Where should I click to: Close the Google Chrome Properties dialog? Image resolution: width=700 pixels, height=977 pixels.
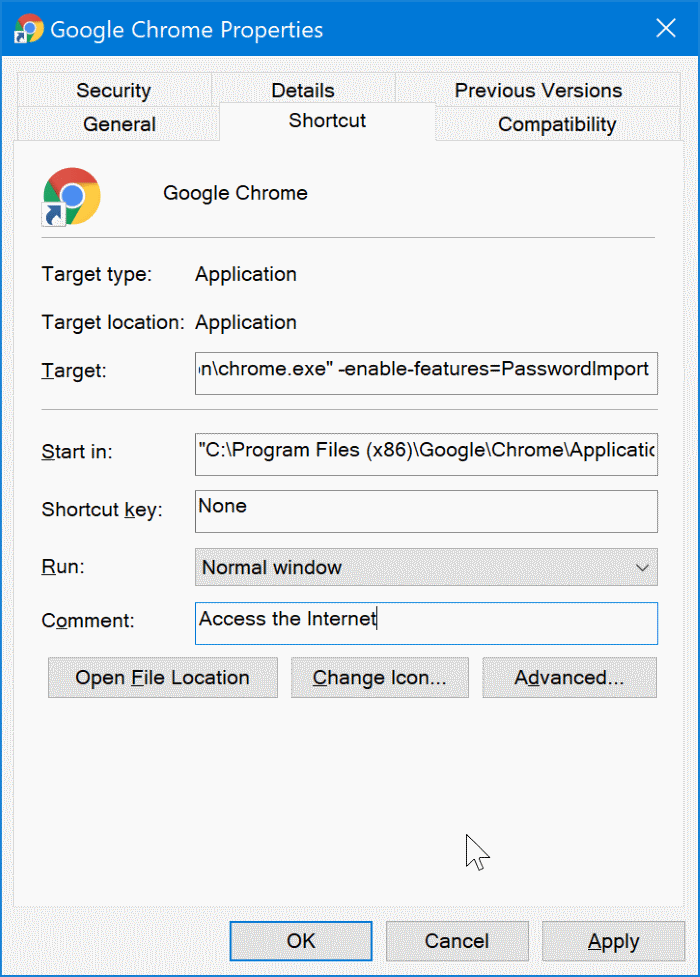click(x=666, y=29)
